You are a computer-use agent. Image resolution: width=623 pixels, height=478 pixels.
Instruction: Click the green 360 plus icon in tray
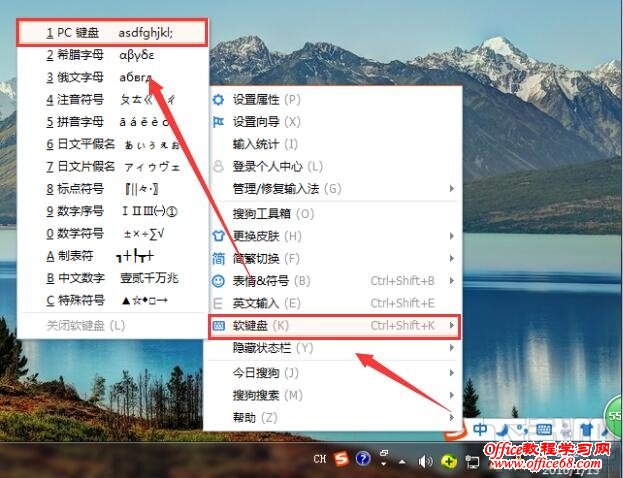coord(449,461)
